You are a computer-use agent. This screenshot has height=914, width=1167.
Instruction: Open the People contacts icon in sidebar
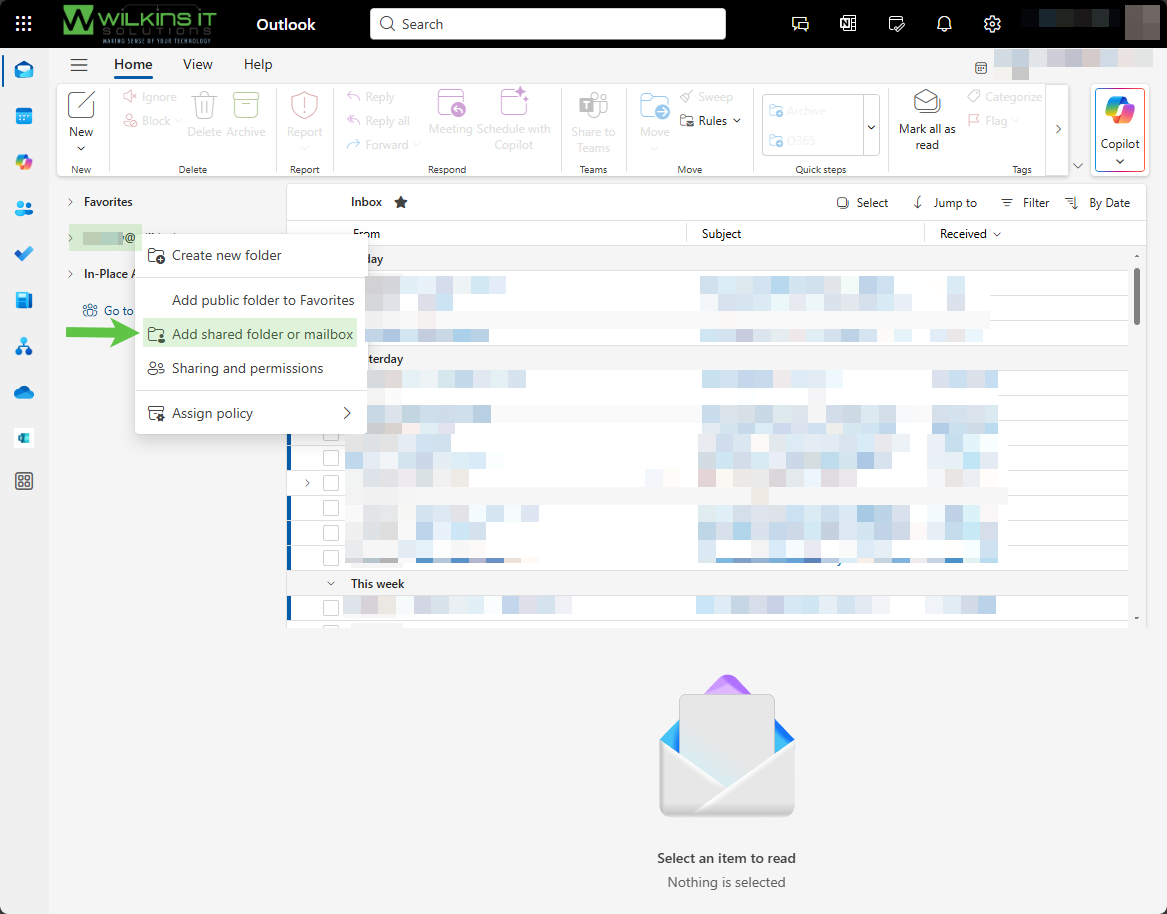24,208
